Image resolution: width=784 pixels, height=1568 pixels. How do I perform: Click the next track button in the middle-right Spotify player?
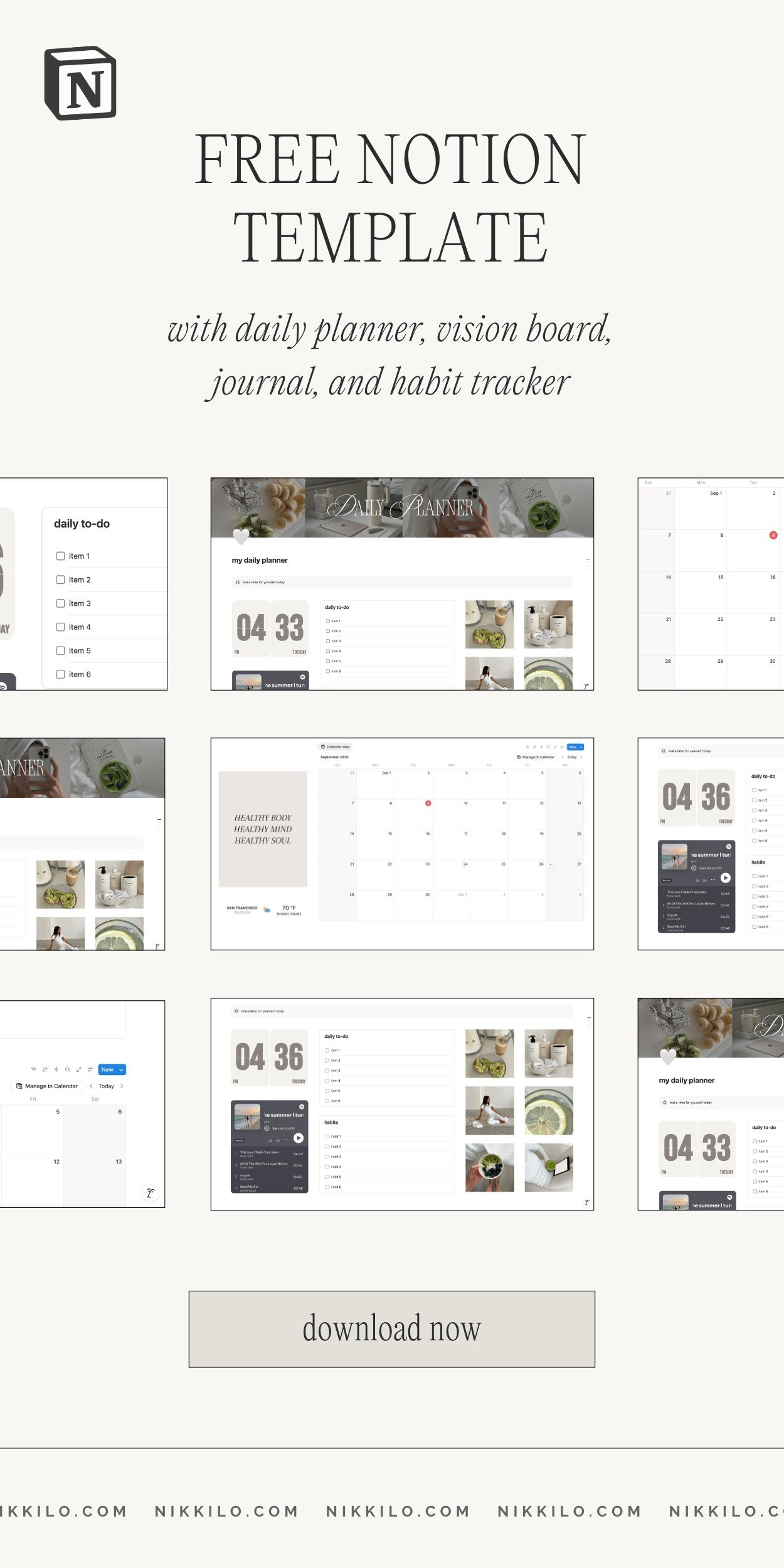click(x=705, y=881)
